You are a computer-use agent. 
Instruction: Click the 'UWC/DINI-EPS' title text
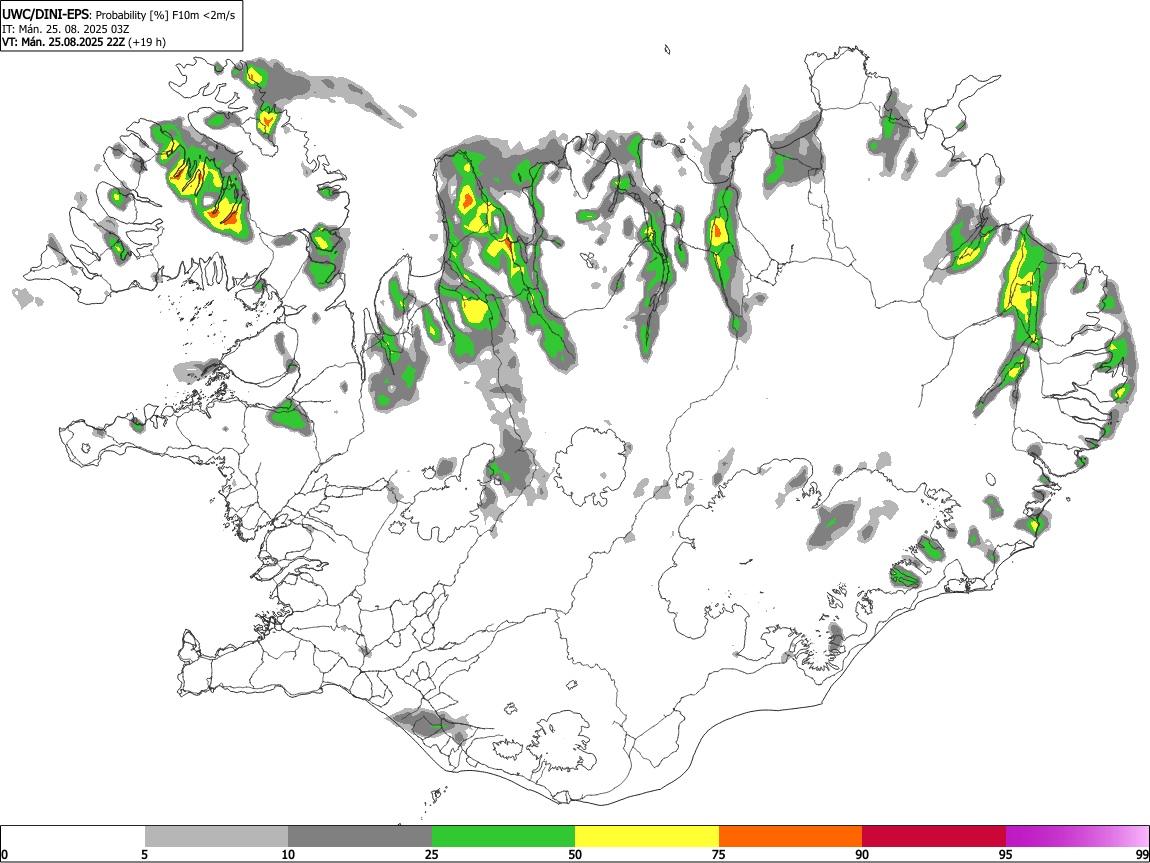click(x=45, y=14)
